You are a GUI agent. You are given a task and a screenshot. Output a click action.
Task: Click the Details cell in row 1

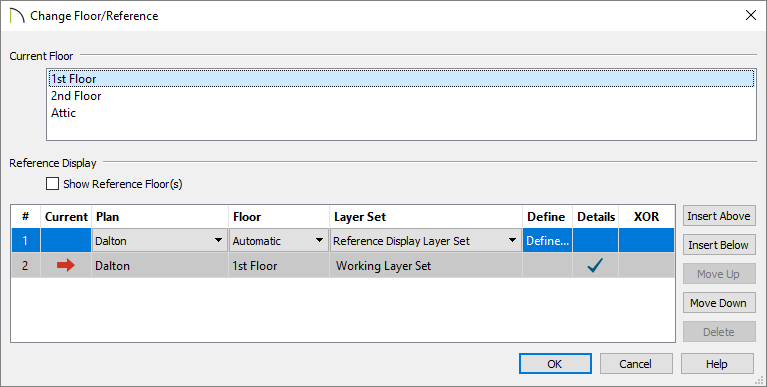pos(596,241)
